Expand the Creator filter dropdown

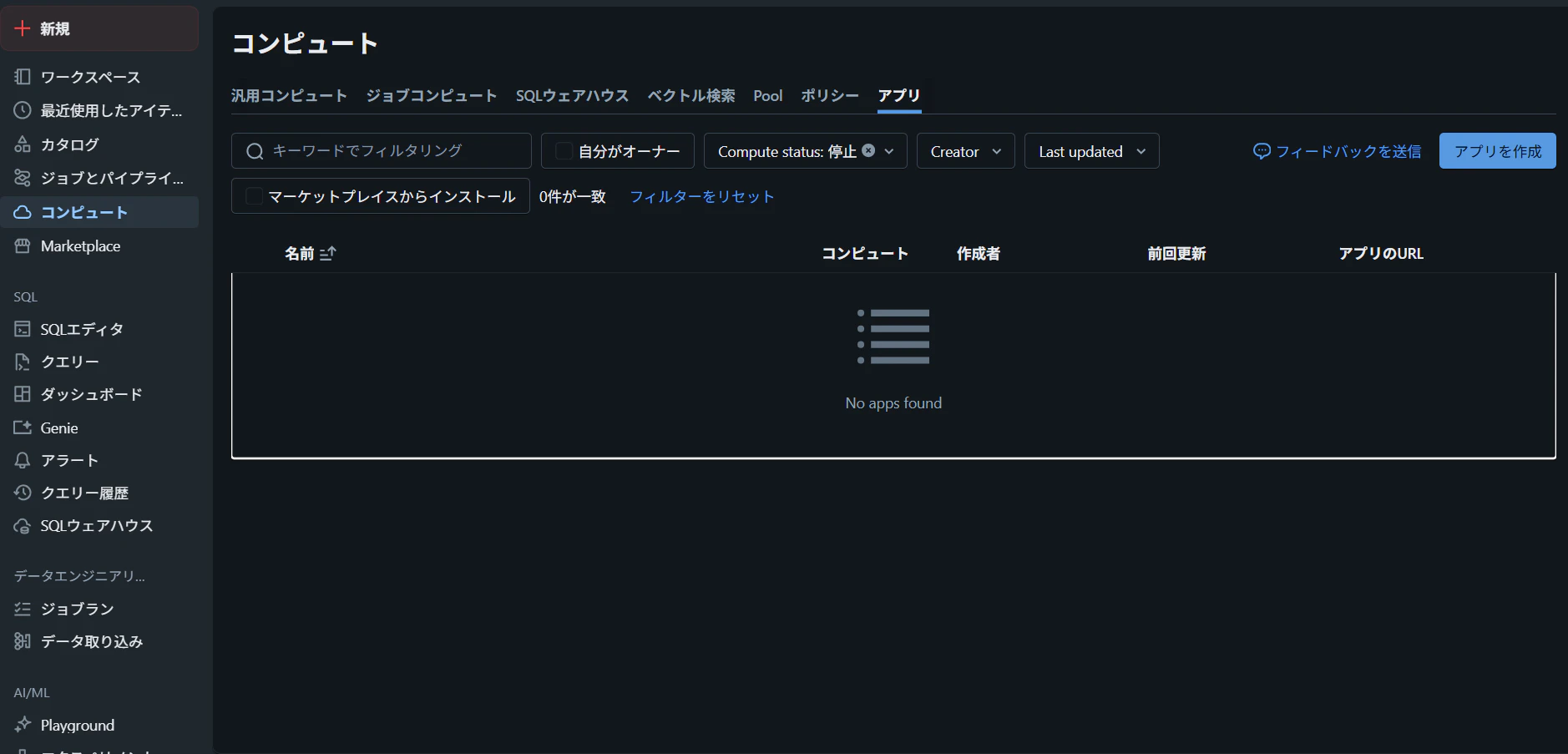point(966,151)
